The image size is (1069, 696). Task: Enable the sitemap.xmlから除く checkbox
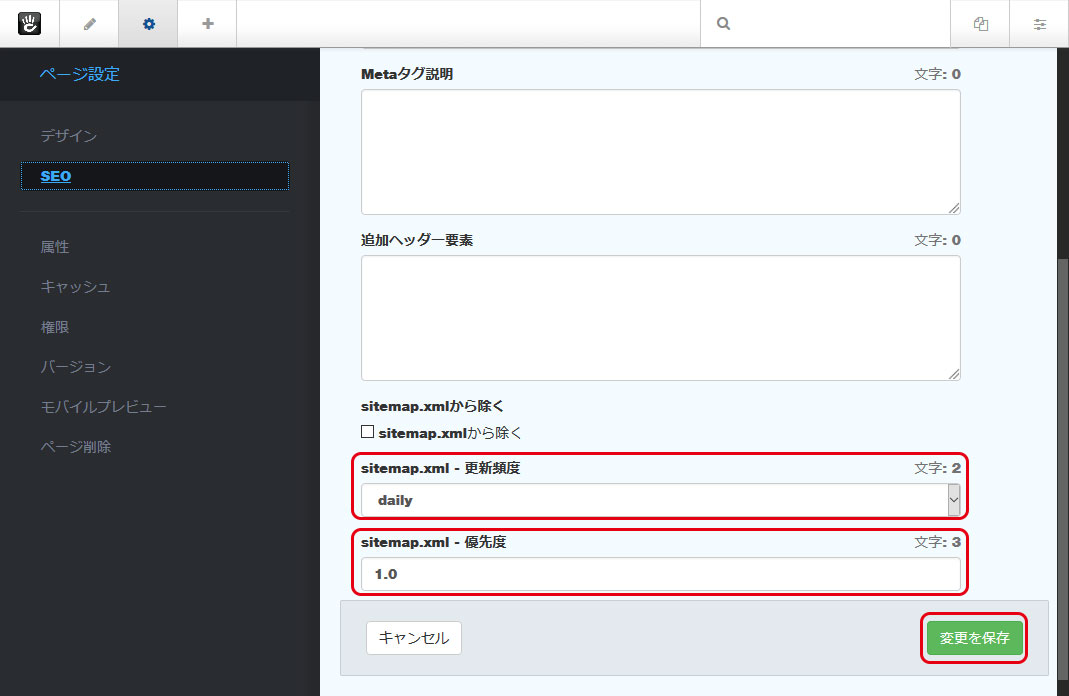point(369,431)
